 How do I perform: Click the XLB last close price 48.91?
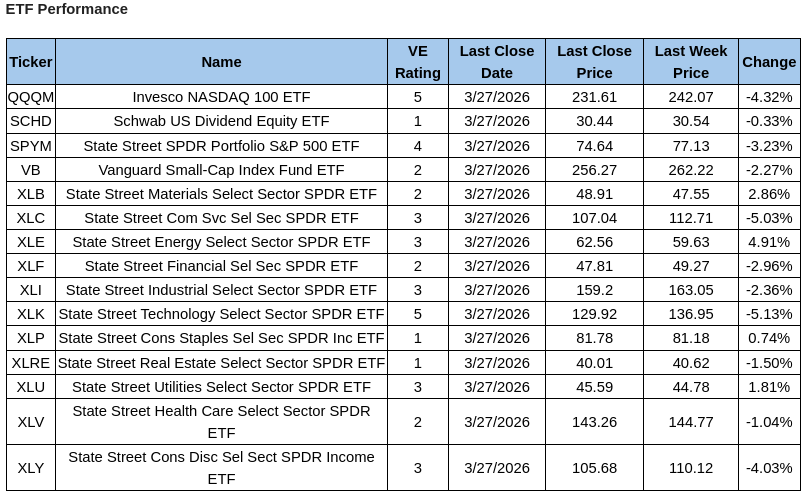[594, 194]
